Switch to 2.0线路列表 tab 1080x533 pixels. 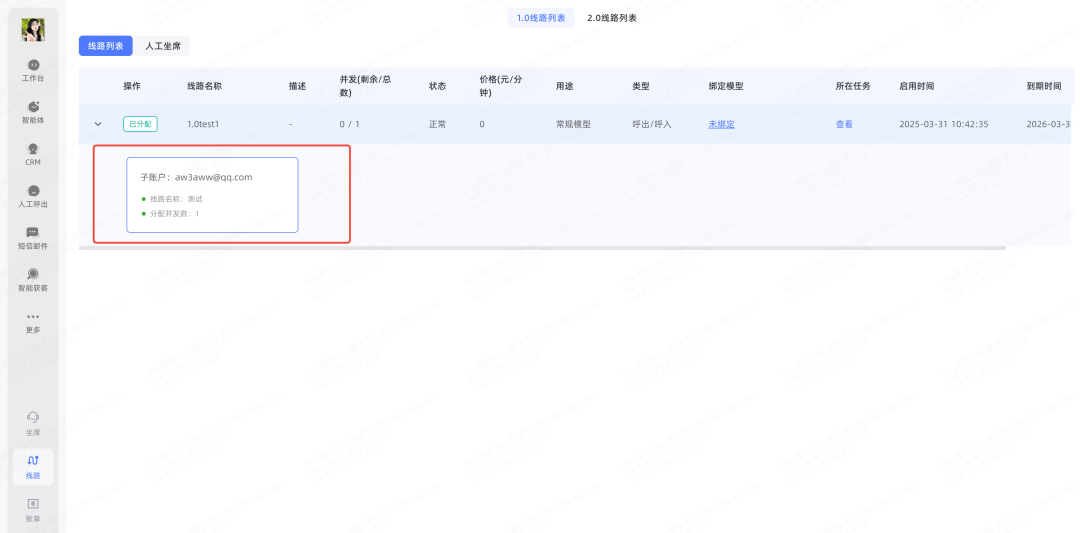pyautogui.click(x=612, y=18)
